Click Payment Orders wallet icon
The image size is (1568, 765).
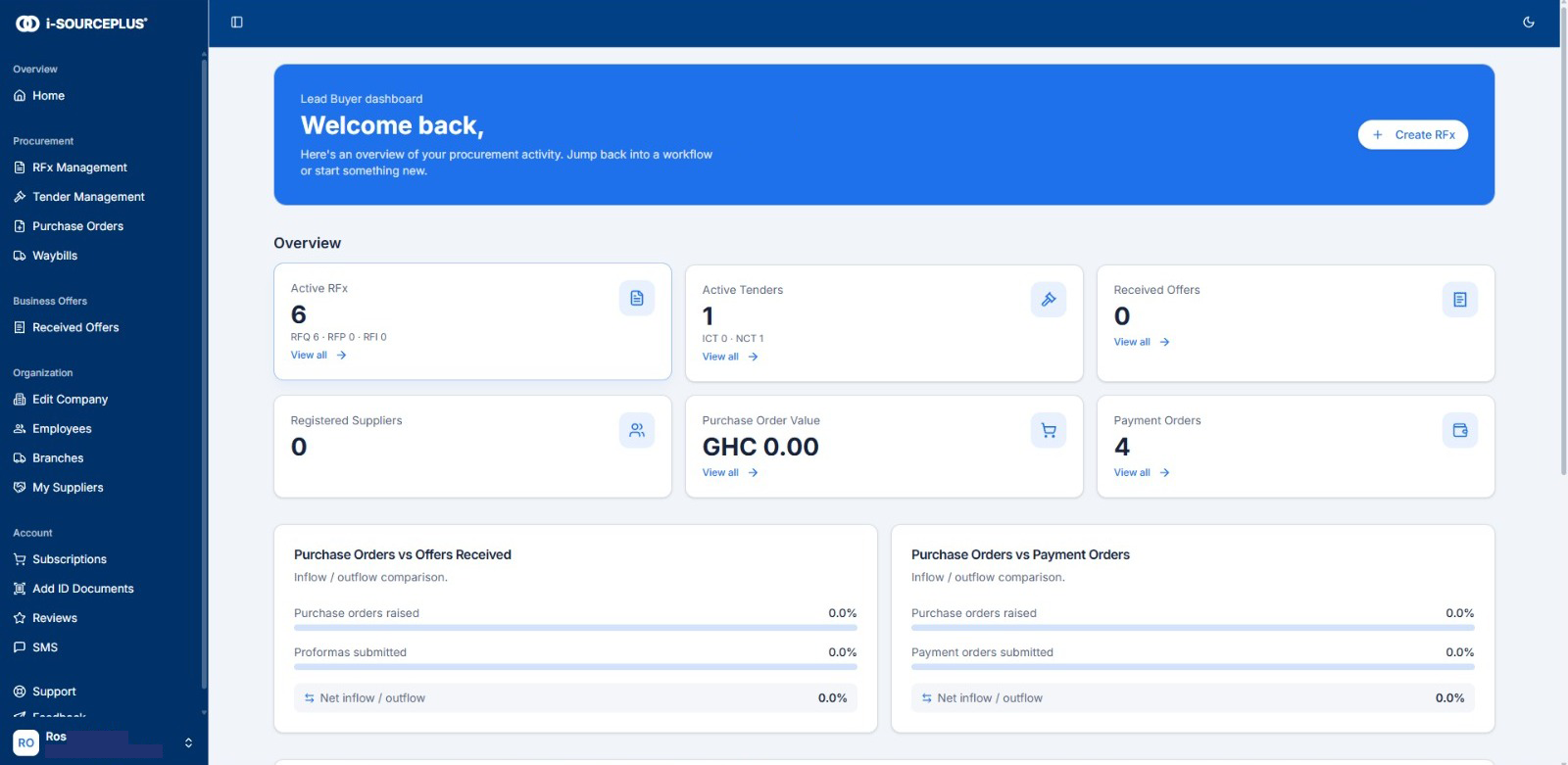pos(1460,430)
